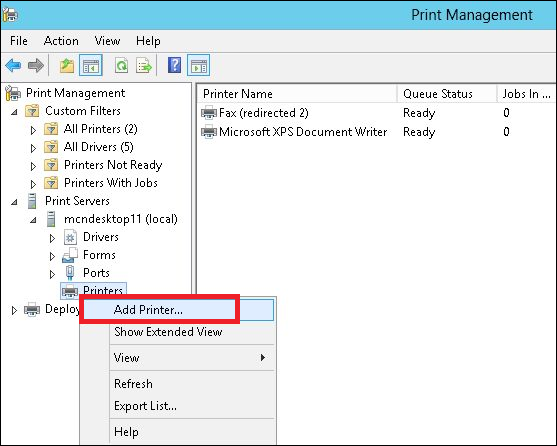557x446 pixels.
Task: Collapse the Print Servers tree node
Action: click(14, 202)
